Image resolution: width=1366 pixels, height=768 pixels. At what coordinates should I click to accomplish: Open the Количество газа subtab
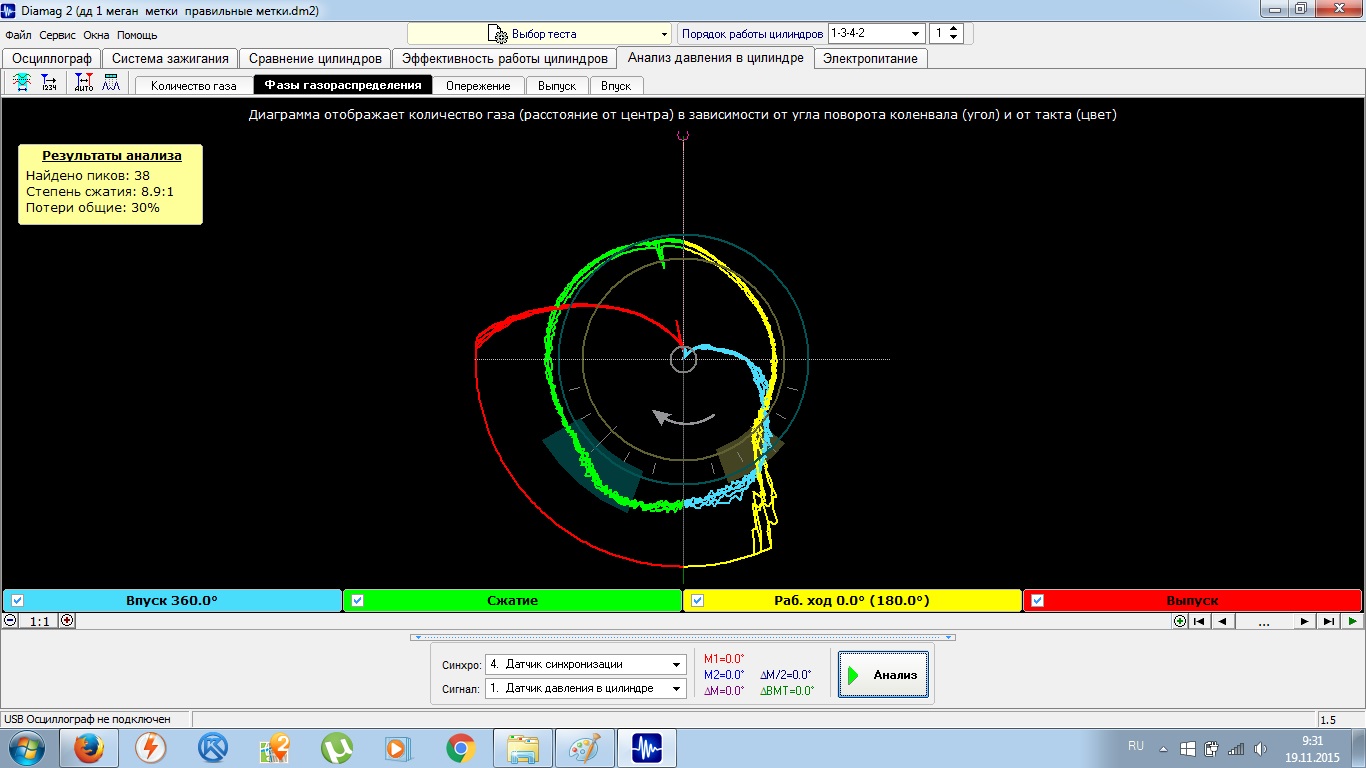tap(194, 85)
